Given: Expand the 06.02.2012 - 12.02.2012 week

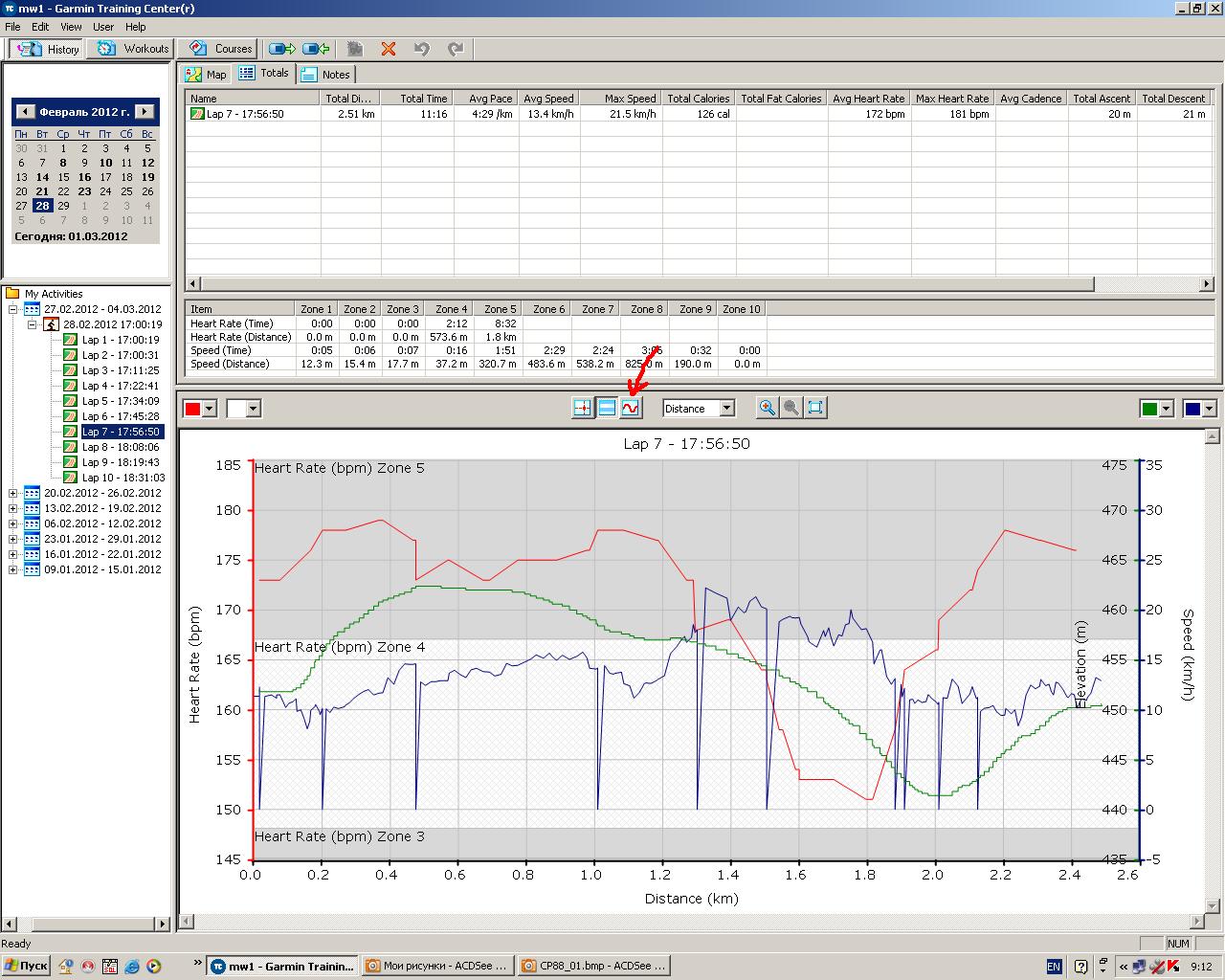Looking at the screenshot, I should click(13, 523).
